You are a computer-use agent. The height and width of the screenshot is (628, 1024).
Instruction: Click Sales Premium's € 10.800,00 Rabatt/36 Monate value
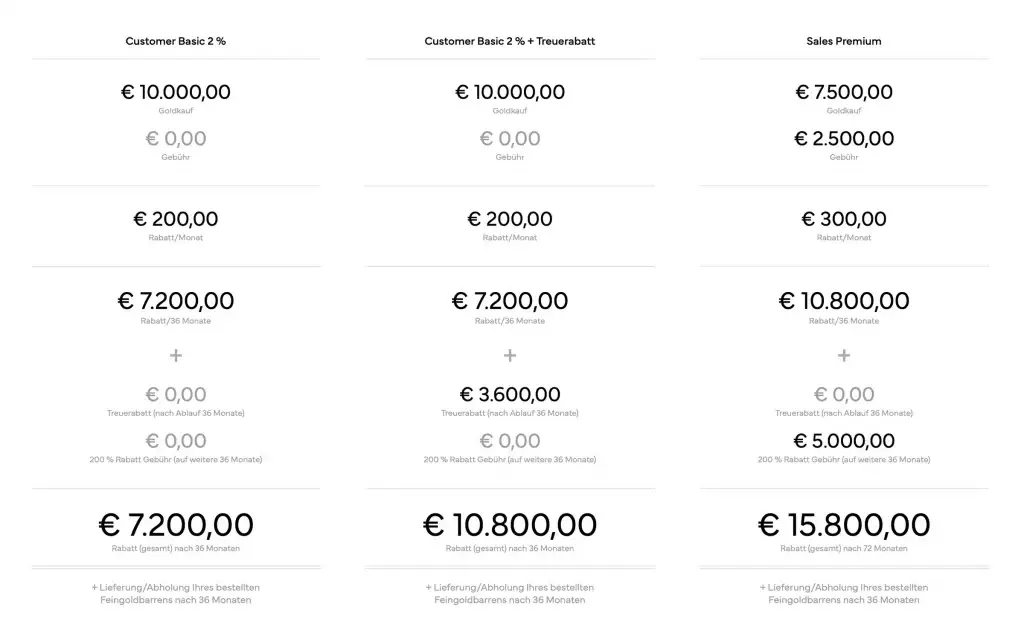point(844,301)
